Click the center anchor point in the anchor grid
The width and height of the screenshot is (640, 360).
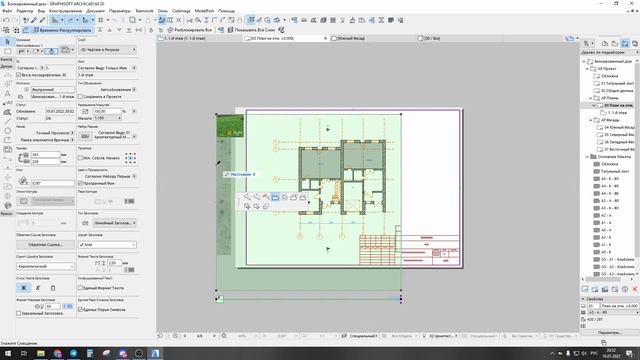pyautogui.click(x=131, y=158)
